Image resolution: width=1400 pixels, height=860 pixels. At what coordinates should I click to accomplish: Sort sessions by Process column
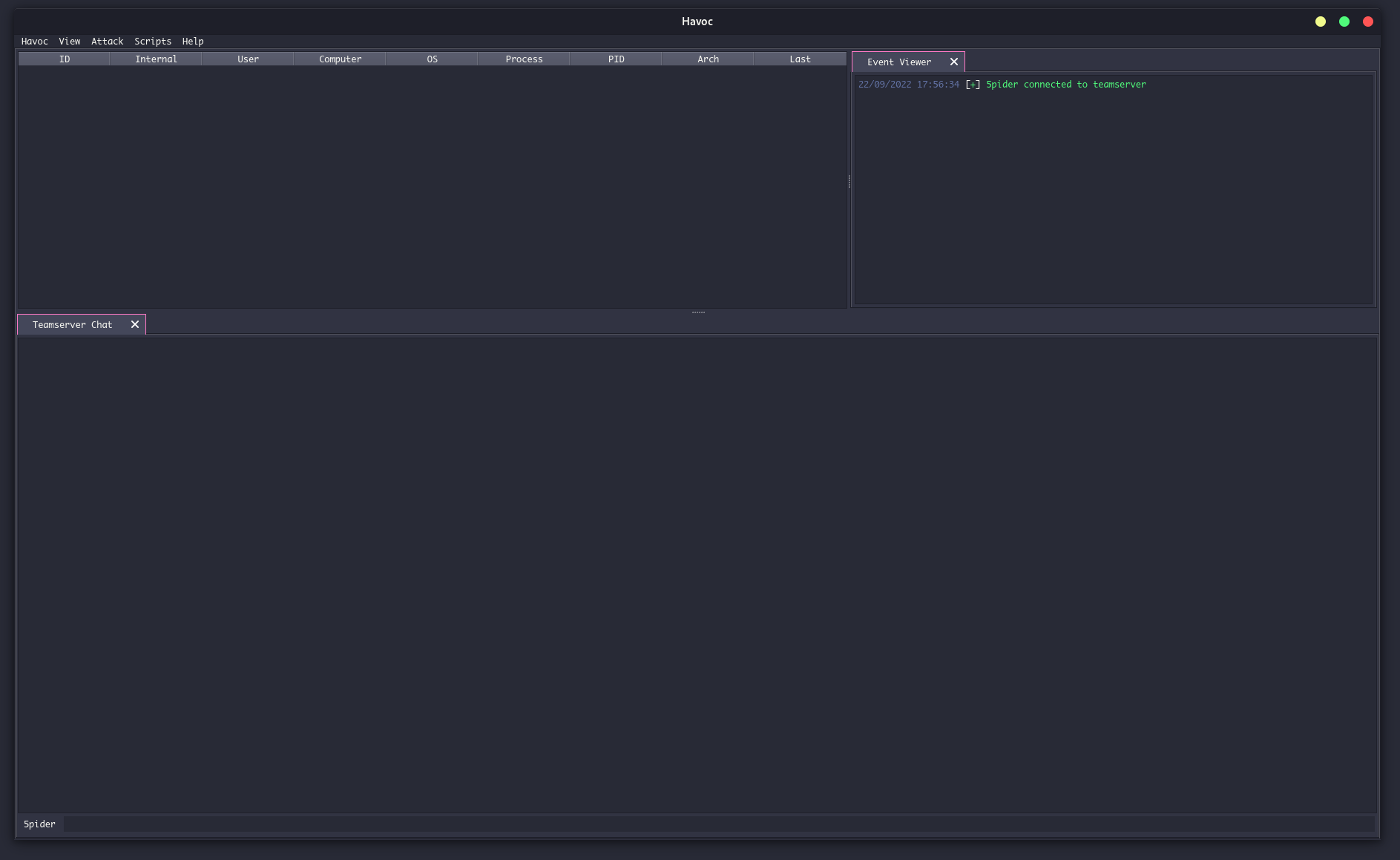pos(524,59)
